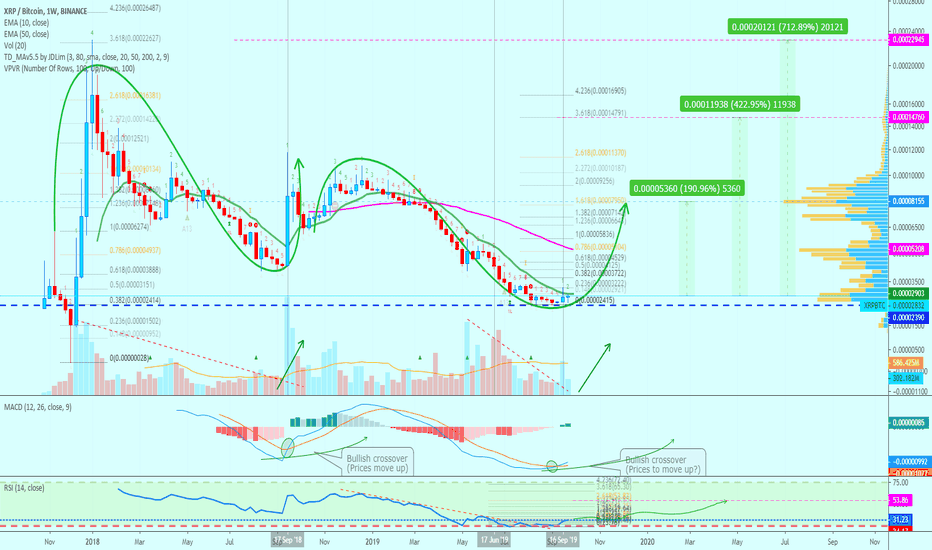Click the 422.95% price target label
The width and height of the screenshot is (932, 550).
[739, 105]
